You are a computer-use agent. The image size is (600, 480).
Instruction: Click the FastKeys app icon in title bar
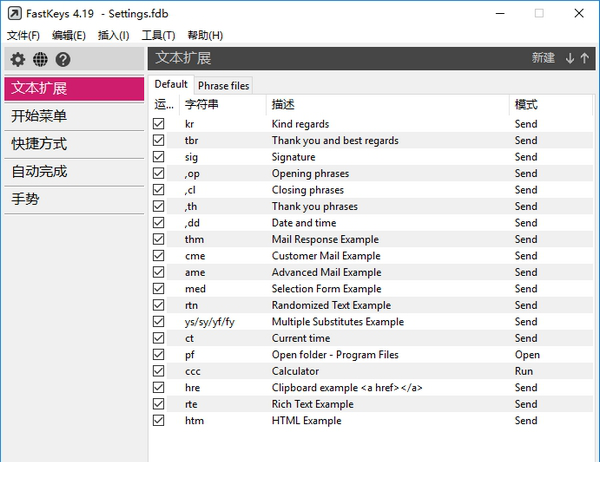[13, 13]
